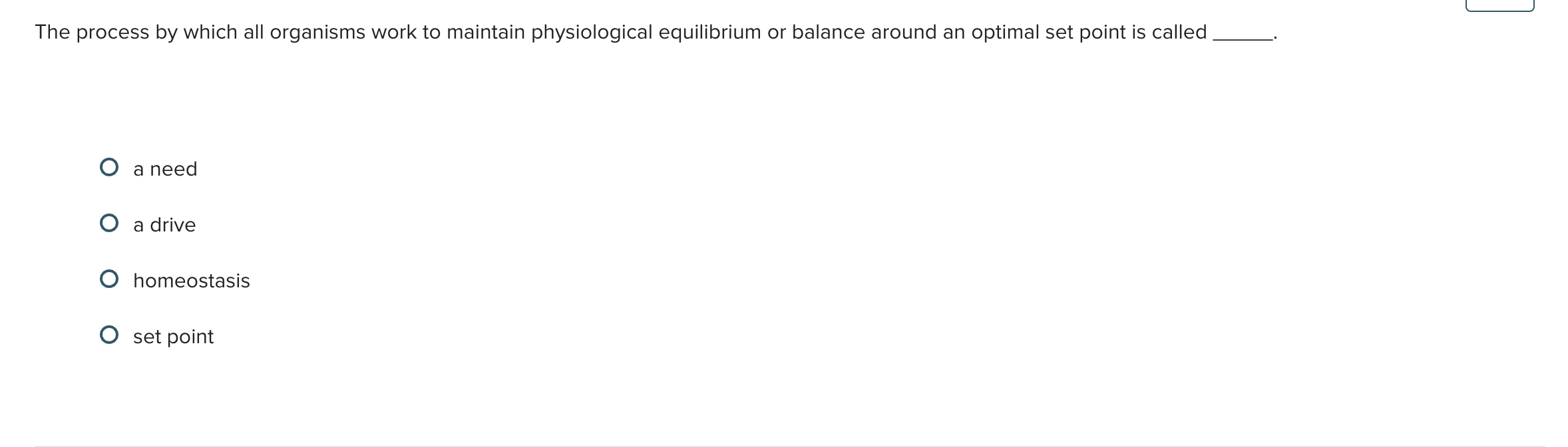The width and height of the screenshot is (1568, 447).
Task: Click the 'a drive' text label
Action: click(164, 225)
